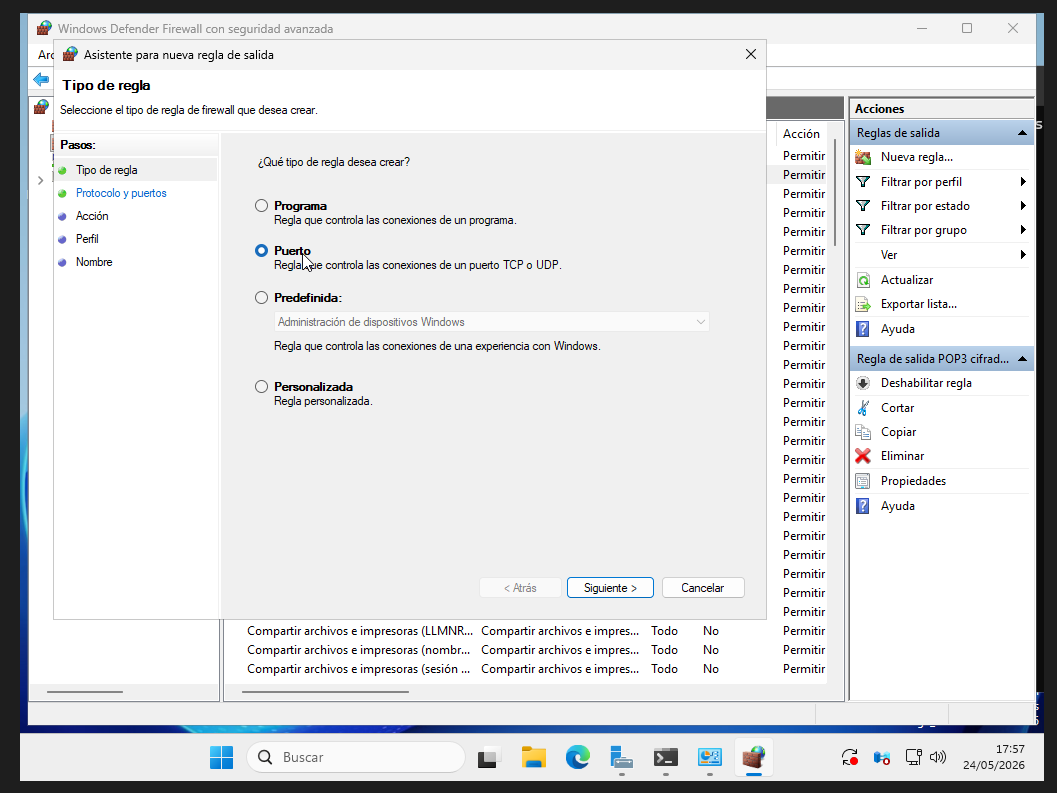This screenshot has height=793, width=1057.
Task: Click the Deshabilitar regla action text
Action: [x=926, y=383]
